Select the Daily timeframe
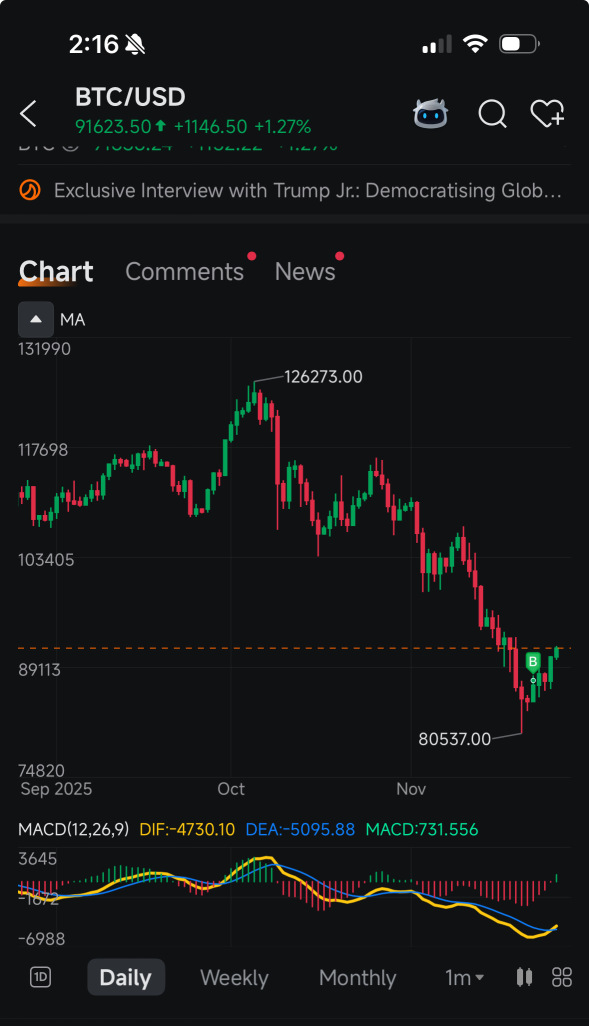 (x=126, y=978)
